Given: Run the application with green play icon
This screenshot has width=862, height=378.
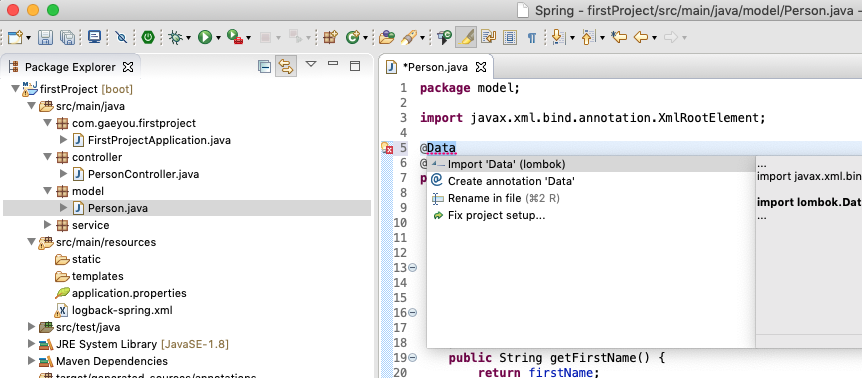Looking at the screenshot, I should 205,37.
